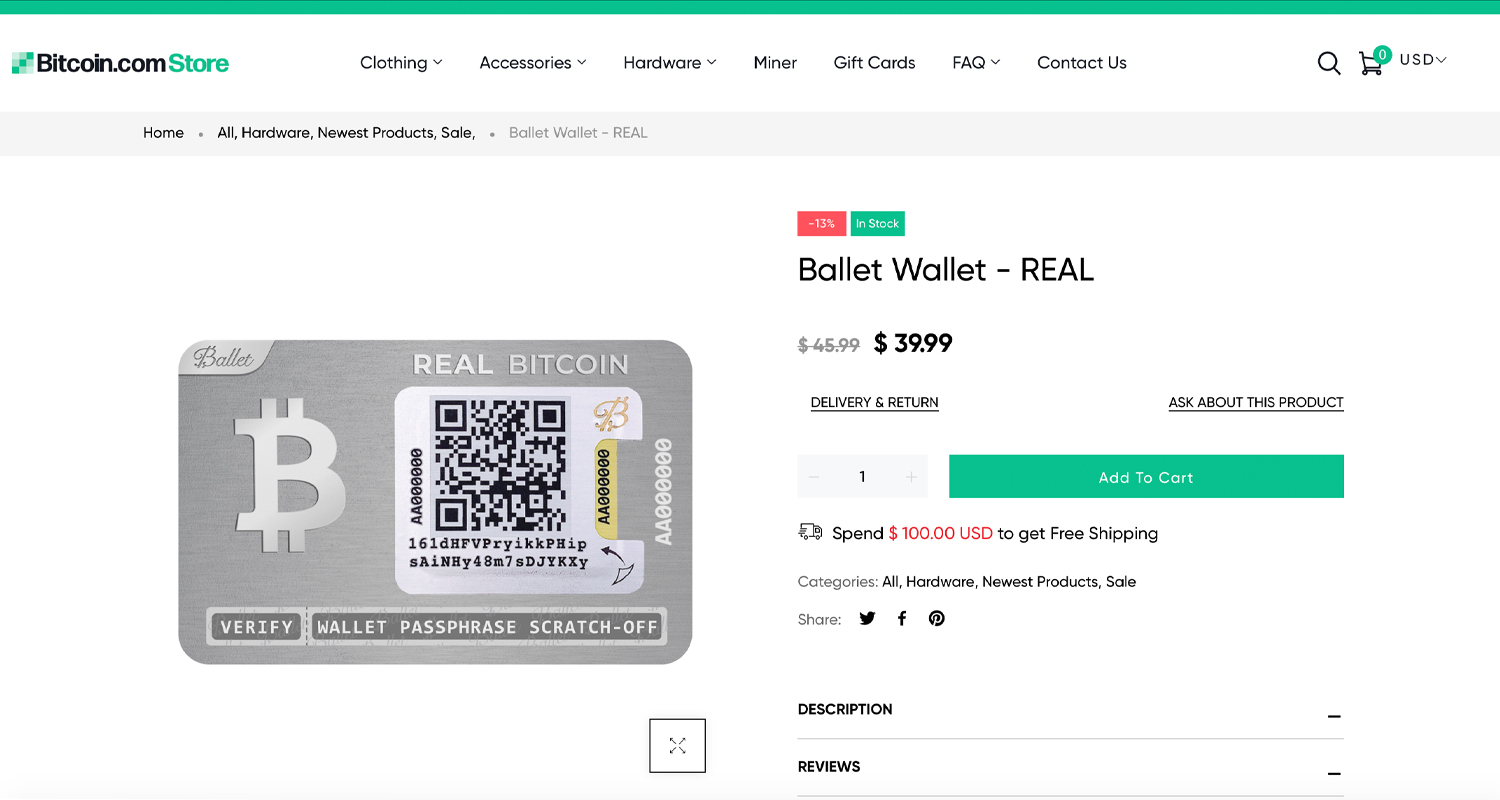1500x800 pixels.
Task: Share product on Pinterest
Action: 936,618
